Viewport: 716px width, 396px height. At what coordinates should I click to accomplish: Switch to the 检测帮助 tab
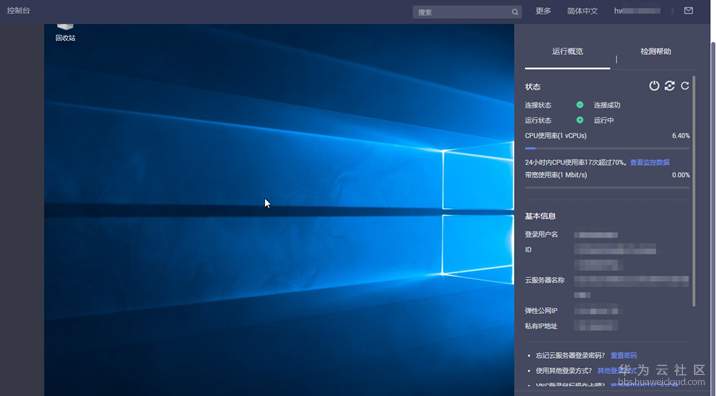coord(655,52)
